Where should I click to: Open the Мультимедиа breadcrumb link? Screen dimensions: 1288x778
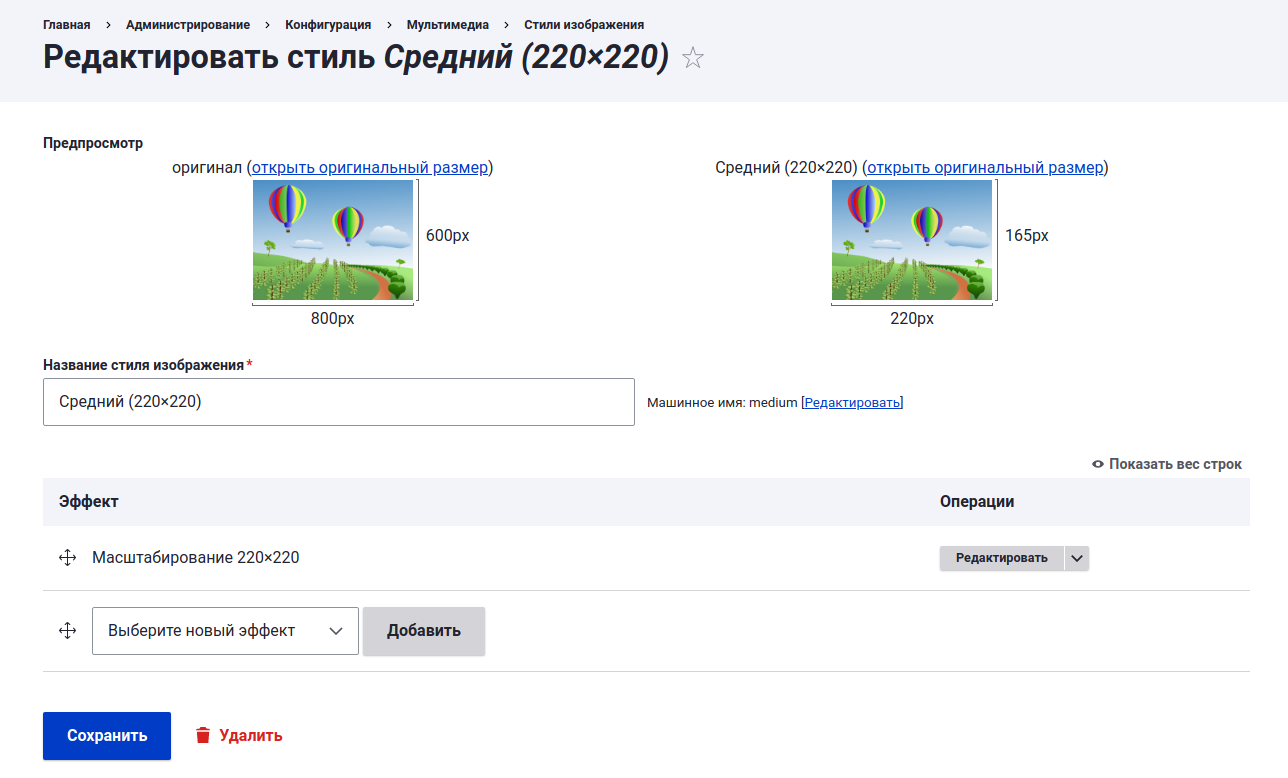[x=448, y=24]
